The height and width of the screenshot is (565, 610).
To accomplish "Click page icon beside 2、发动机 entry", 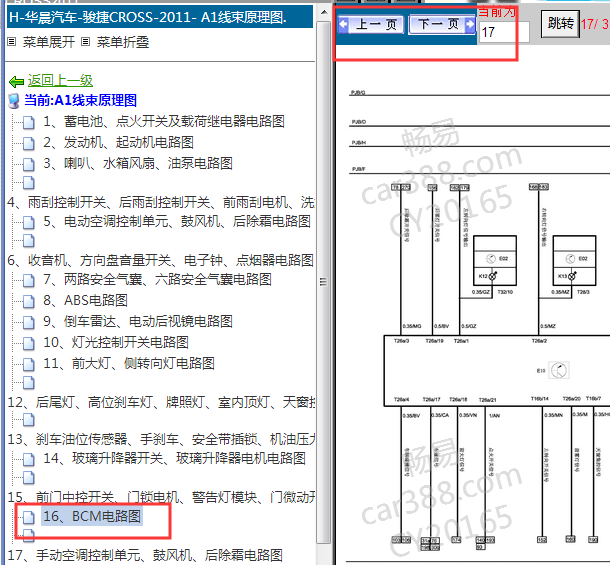I will point(28,144).
